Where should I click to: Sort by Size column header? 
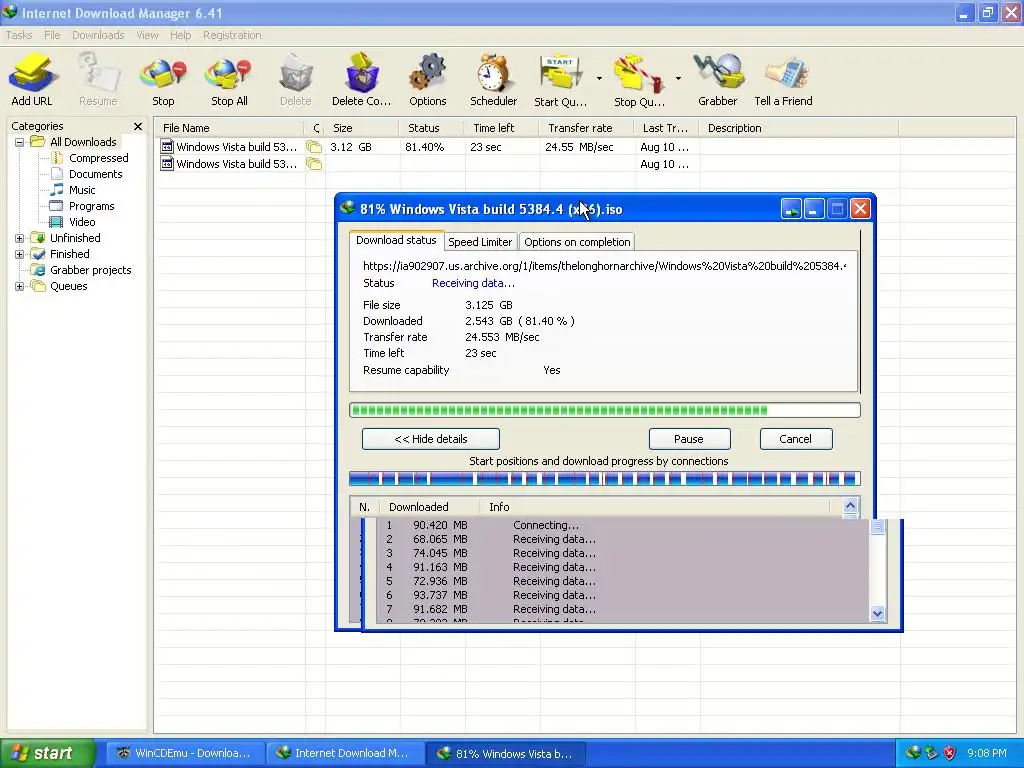[x=362, y=128]
